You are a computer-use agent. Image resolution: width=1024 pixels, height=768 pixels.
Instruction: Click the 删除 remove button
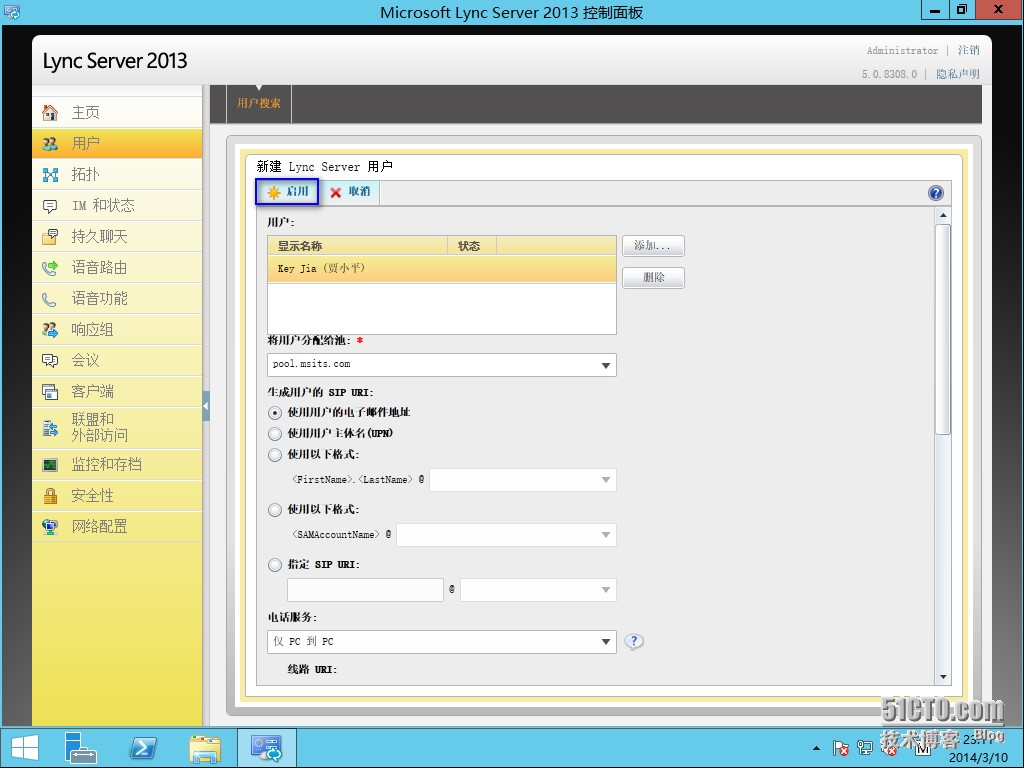coord(653,278)
